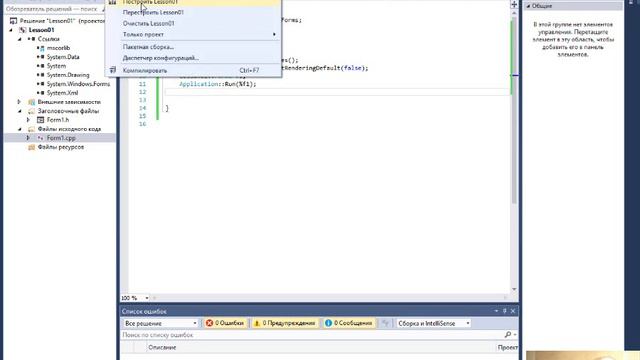640x360 pixels.
Task: Click the error list filter icon
Action: [x=385, y=323]
